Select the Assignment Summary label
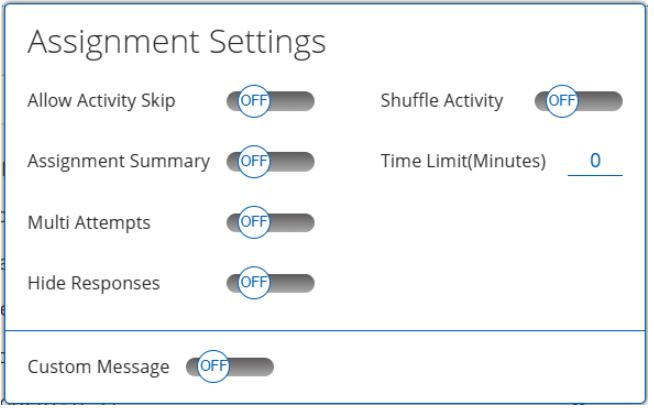The width and height of the screenshot is (654, 408). coord(118,161)
